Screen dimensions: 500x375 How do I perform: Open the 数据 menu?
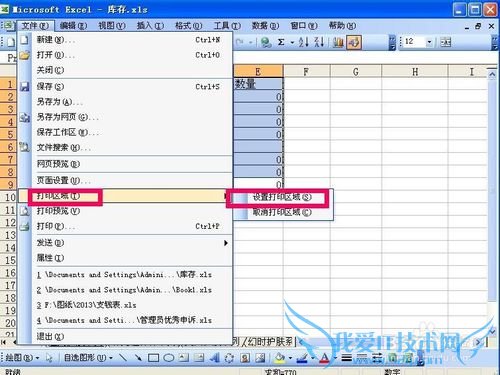tap(265, 26)
